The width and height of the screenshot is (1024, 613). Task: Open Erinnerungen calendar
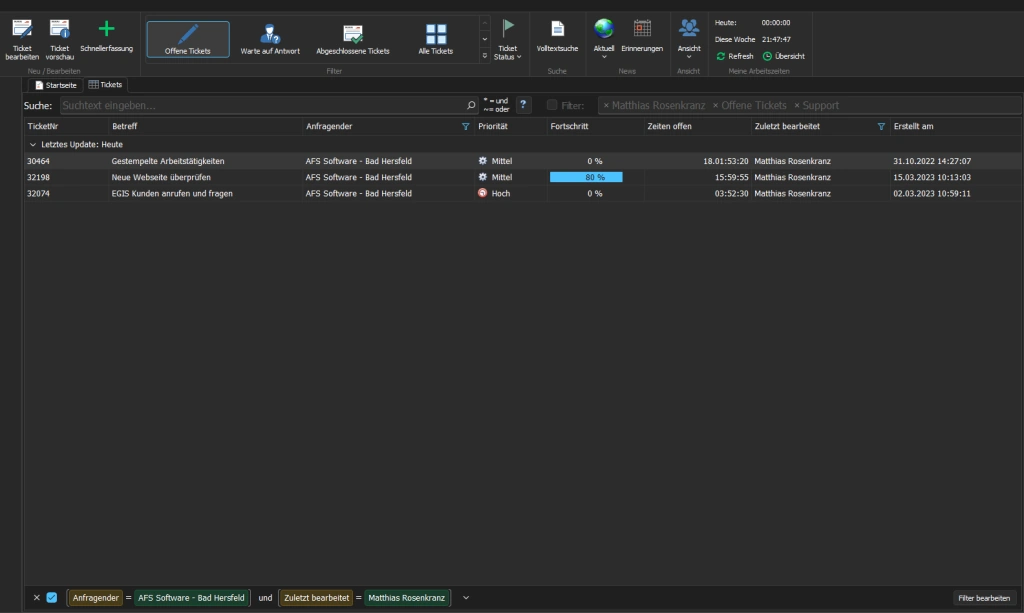[x=642, y=36]
